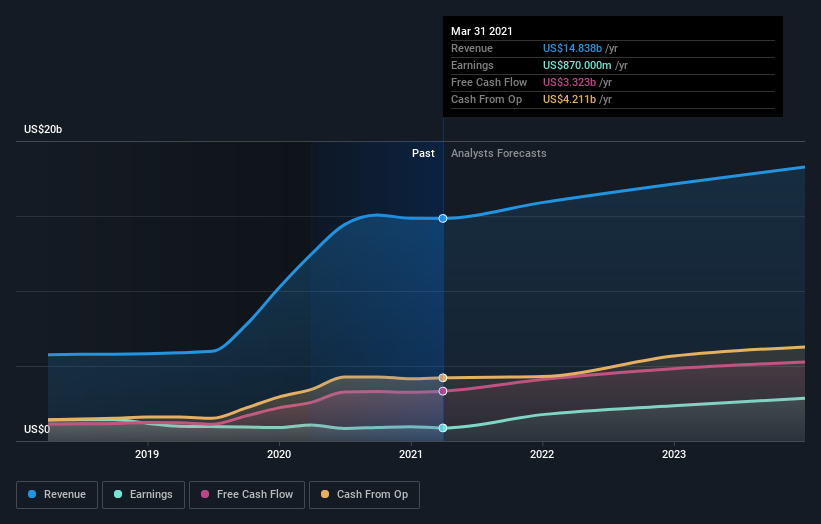Click the 2022 axis label
The image size is (821, 524).
tap(542, 454)
